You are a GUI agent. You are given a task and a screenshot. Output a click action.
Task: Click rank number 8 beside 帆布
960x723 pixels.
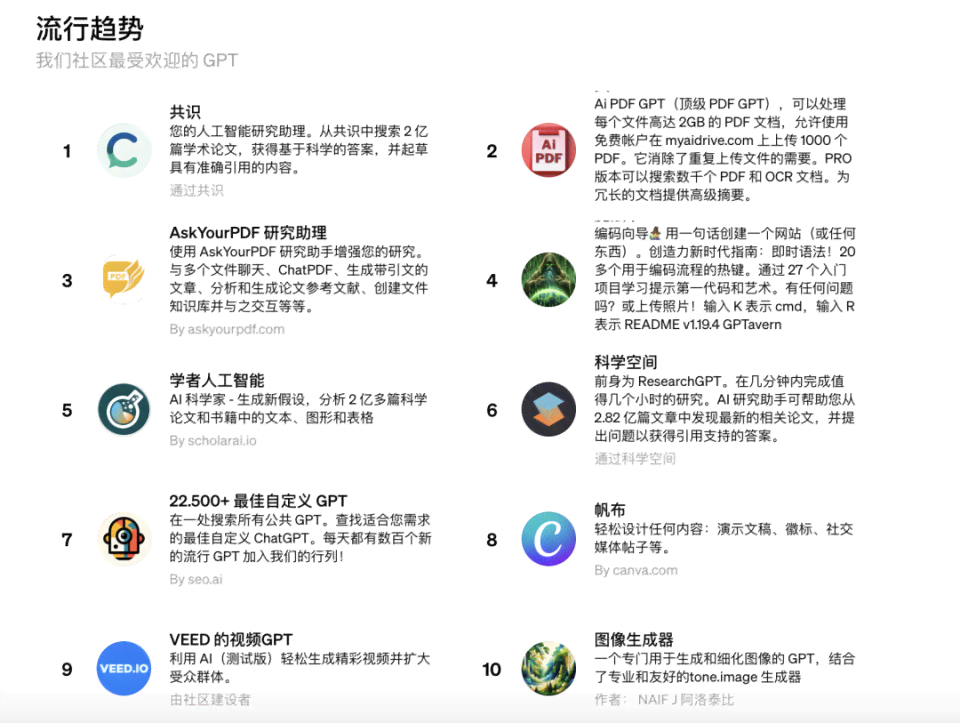492,540
